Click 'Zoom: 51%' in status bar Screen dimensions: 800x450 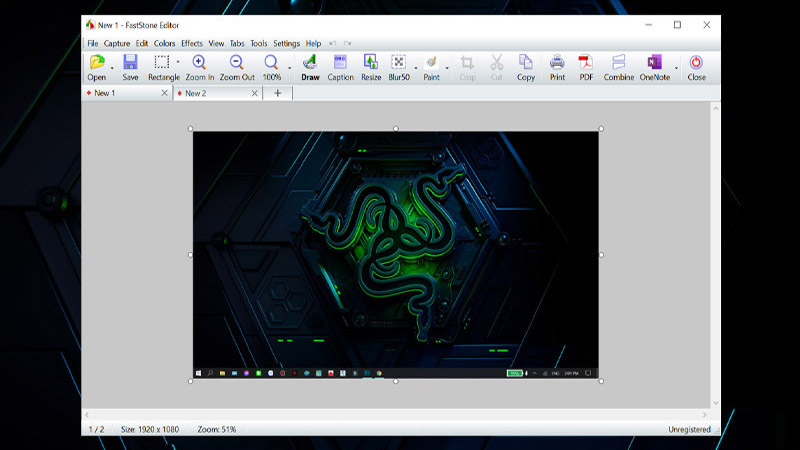click(x=217, y=430)
